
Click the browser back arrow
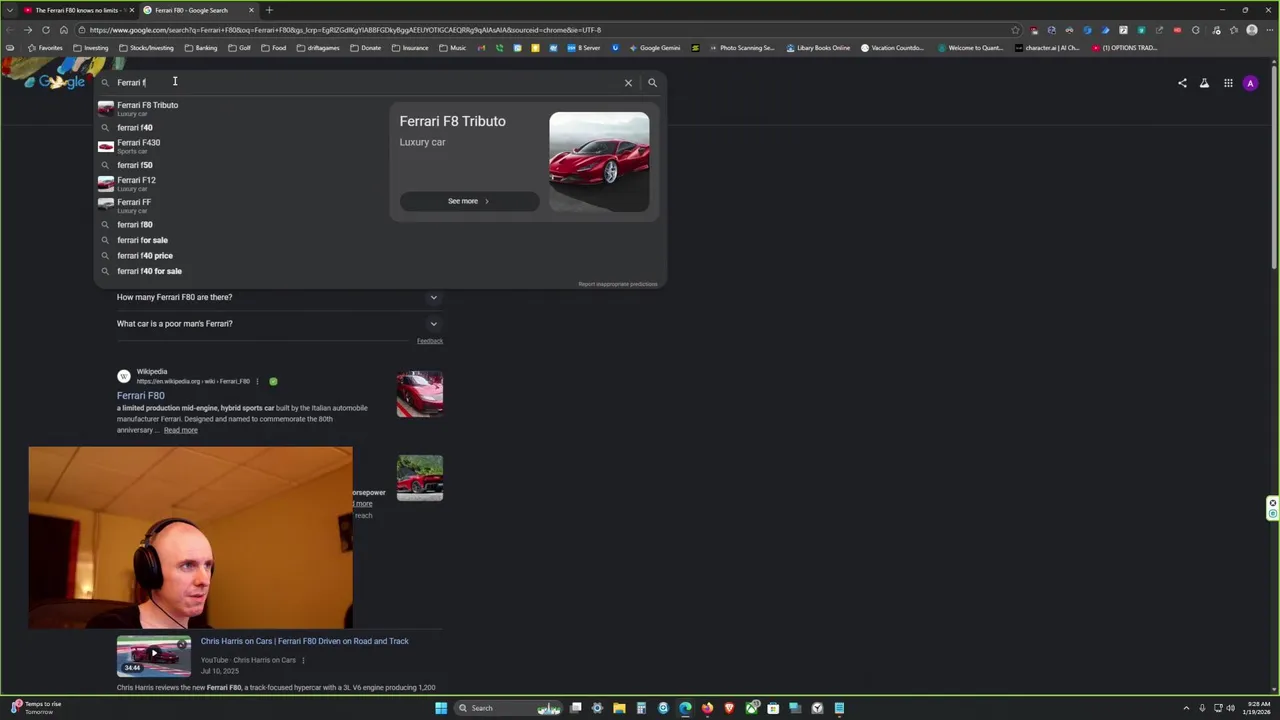(x=9, y=30)
